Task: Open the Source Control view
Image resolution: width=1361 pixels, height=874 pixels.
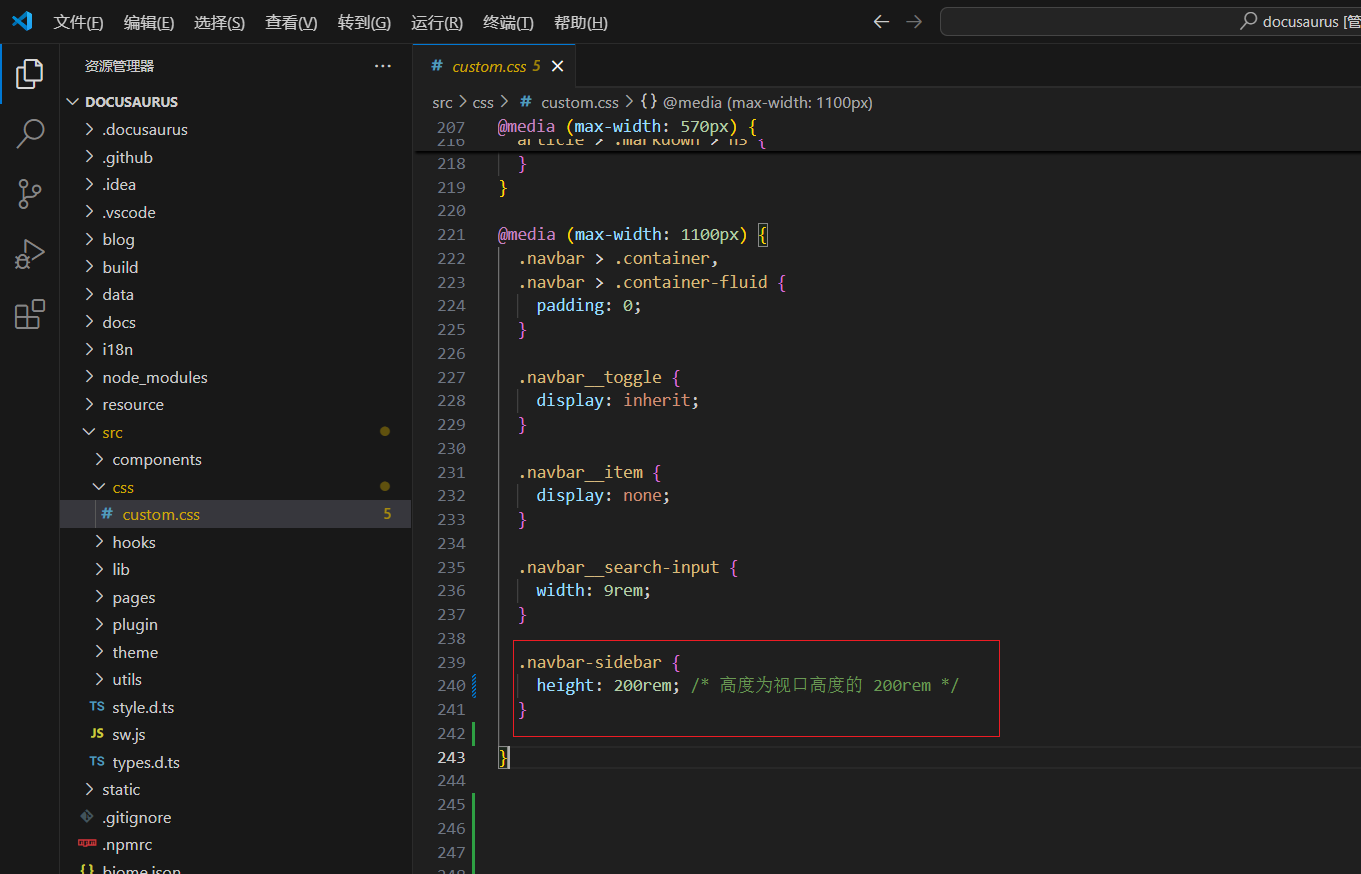Action: point(30,194)
